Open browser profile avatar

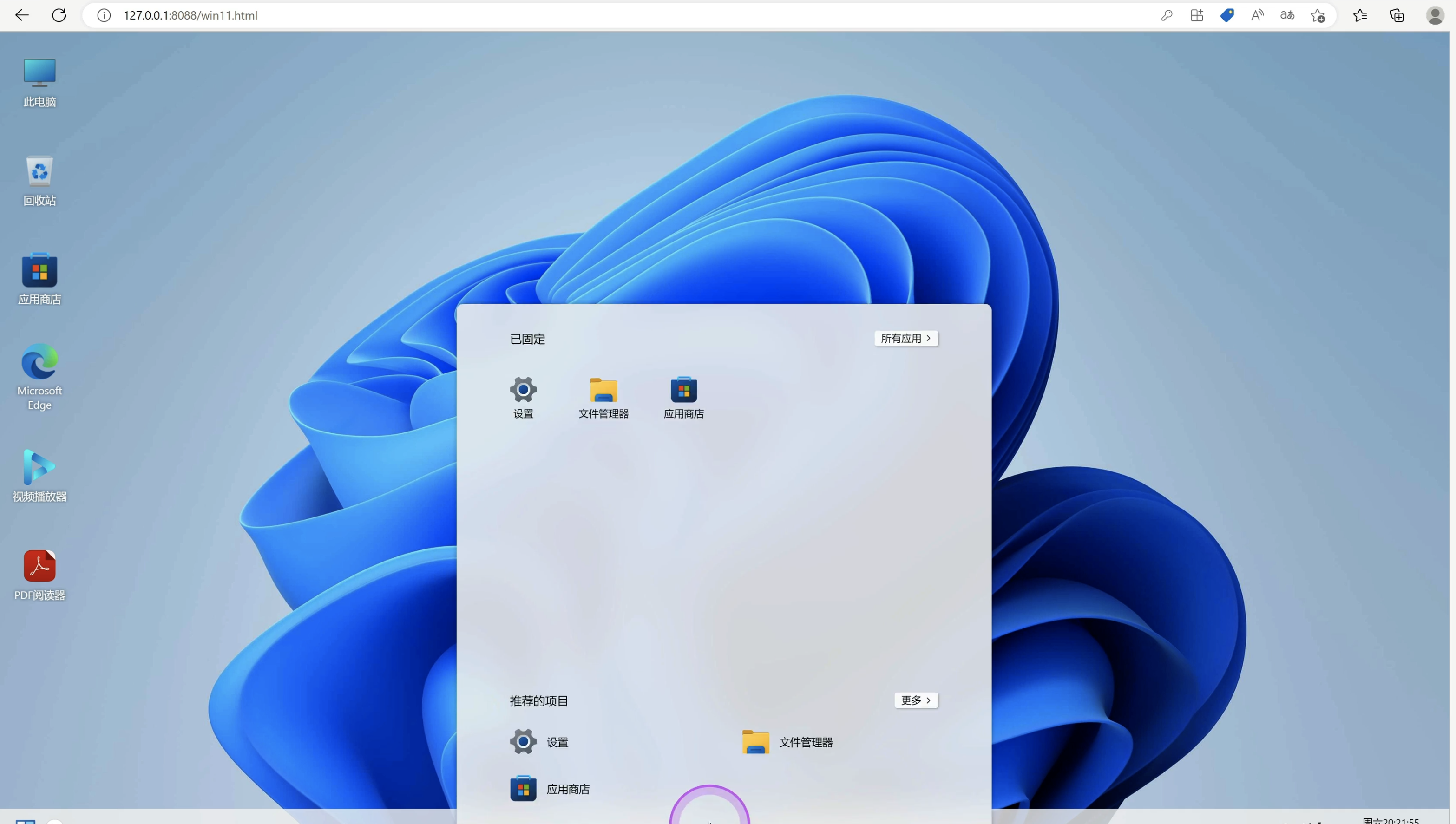tap(1434, 15)
